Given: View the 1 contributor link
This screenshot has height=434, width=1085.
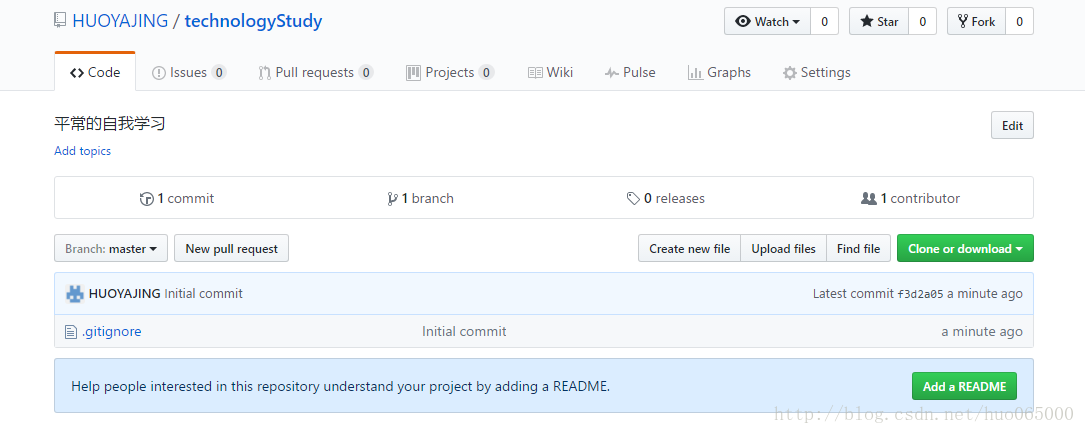Looking at the screenshot, I should [x=911, y=199].
